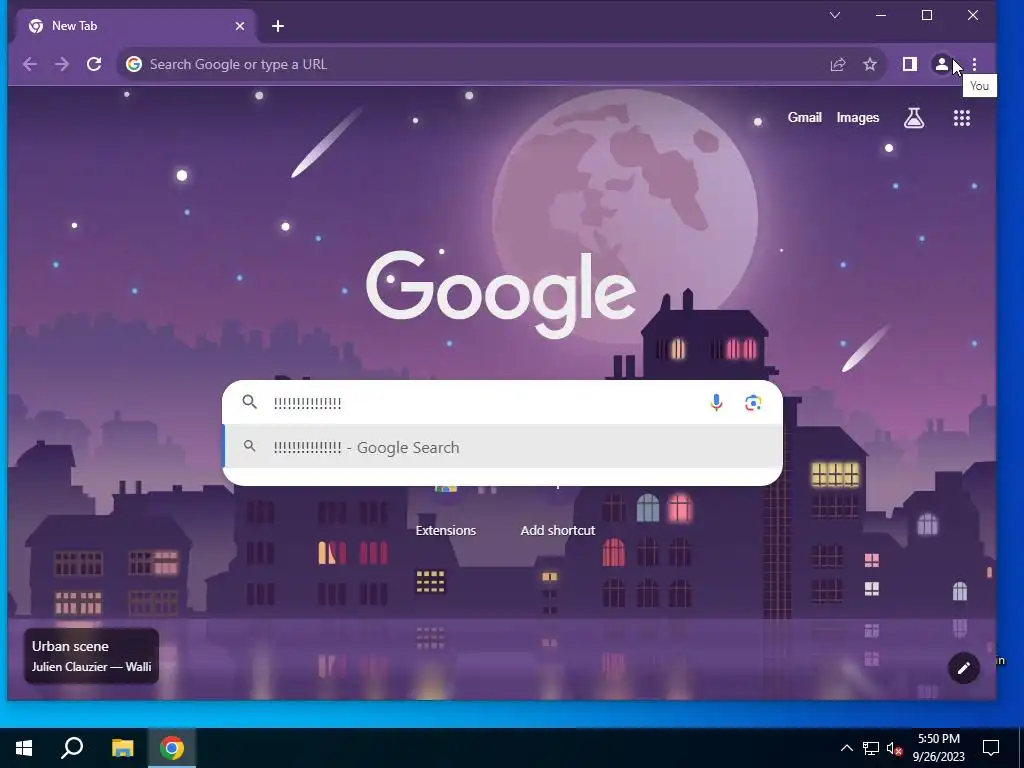Share this page icon
This screenshot has width=1024, height=768.
[x=838, y=64]
